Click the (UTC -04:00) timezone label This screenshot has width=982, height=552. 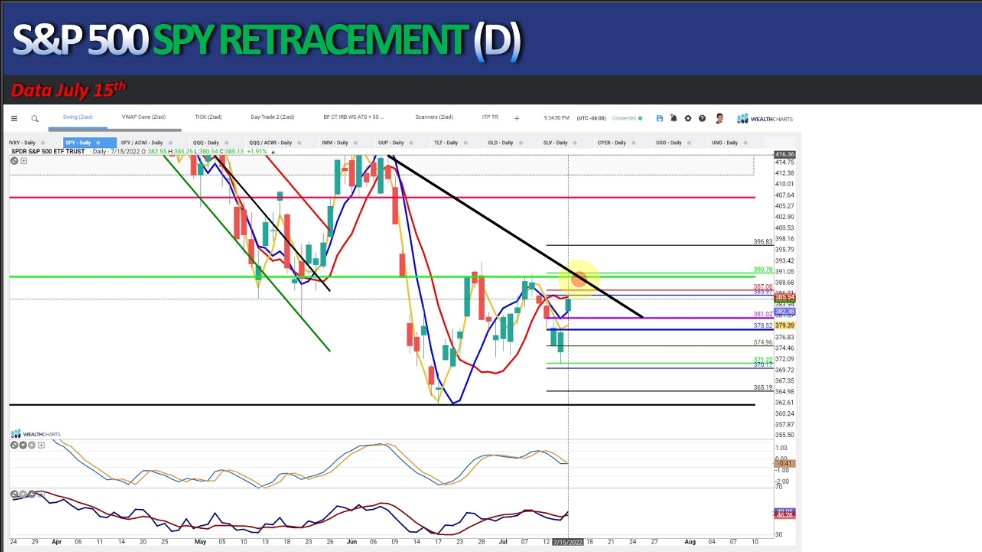(591, 118)
